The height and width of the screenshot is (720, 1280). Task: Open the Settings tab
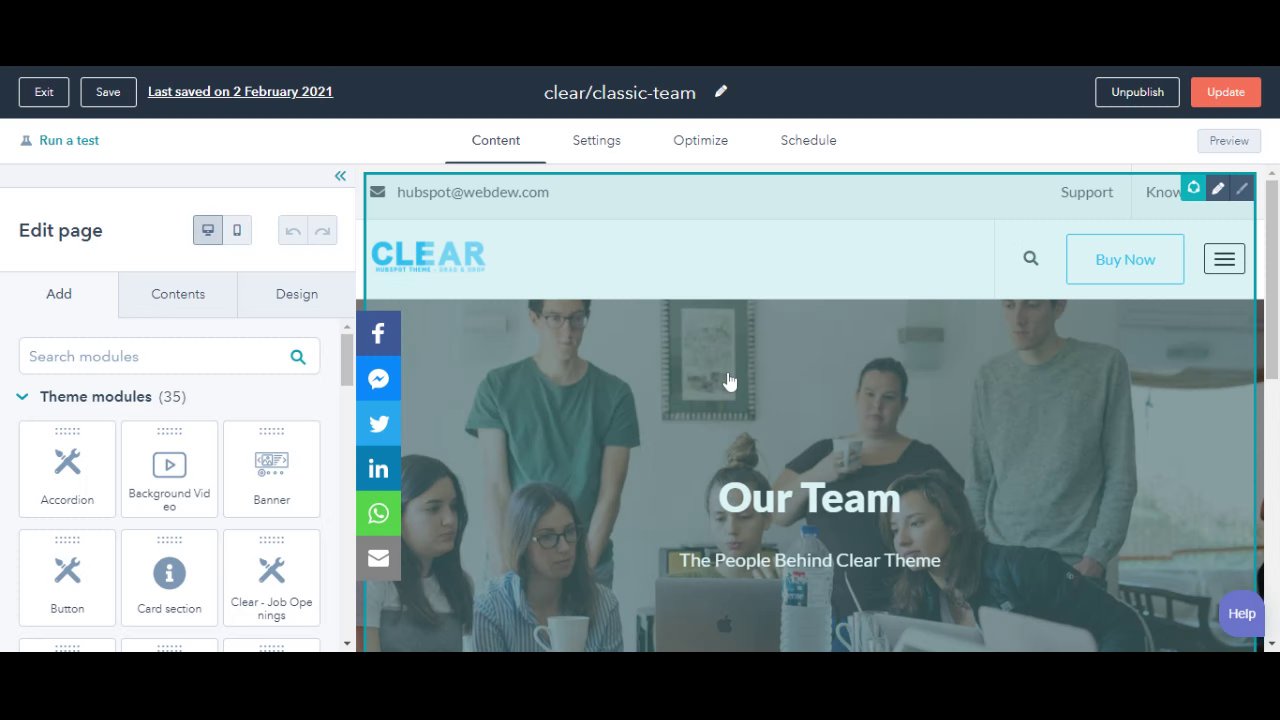pos(597,140)
